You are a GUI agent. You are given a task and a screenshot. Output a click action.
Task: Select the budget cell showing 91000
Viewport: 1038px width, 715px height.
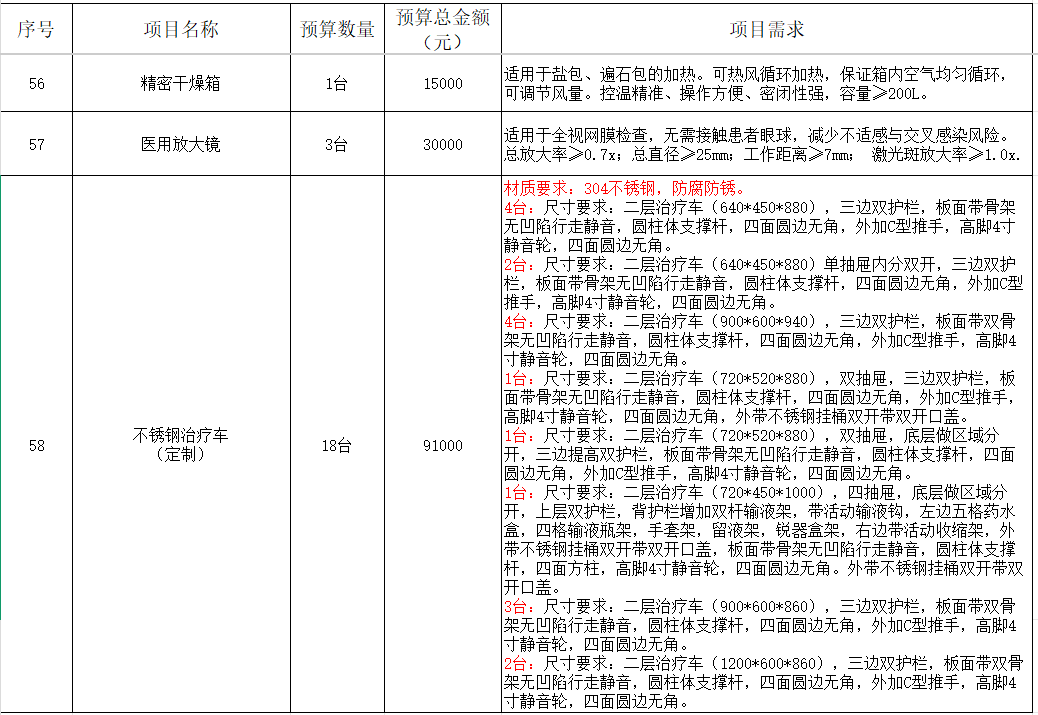443,445
